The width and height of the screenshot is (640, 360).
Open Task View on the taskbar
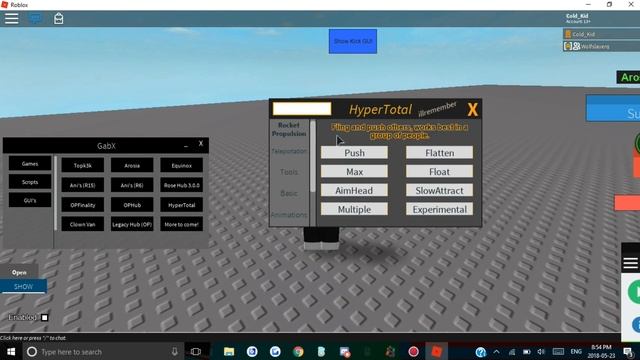[x=196, y=351]
